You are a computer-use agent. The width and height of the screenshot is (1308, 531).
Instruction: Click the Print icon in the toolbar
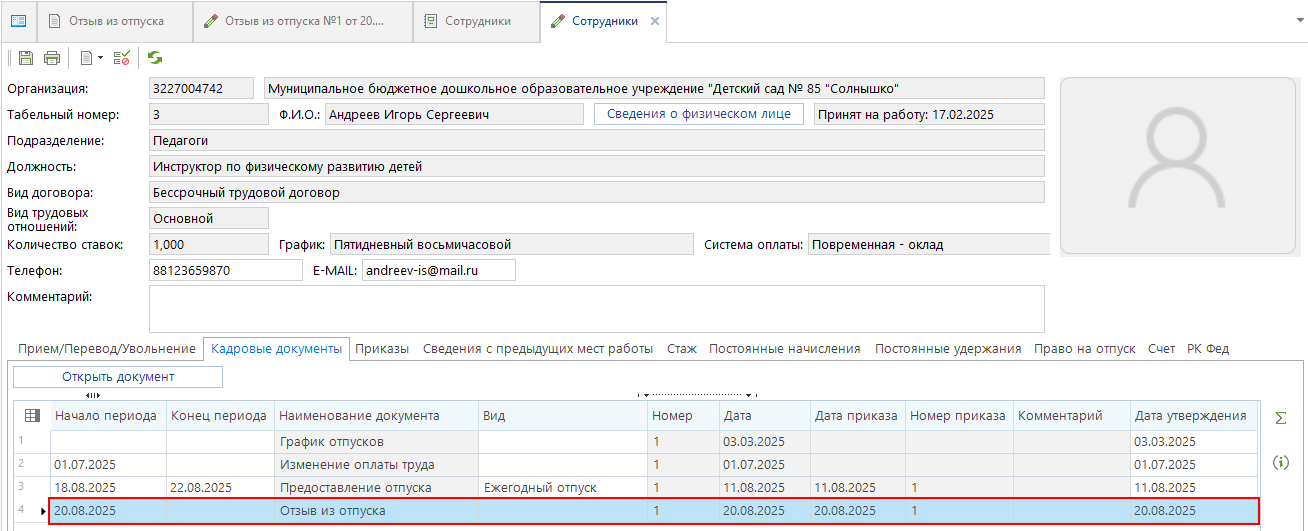[x=51, y=58]
